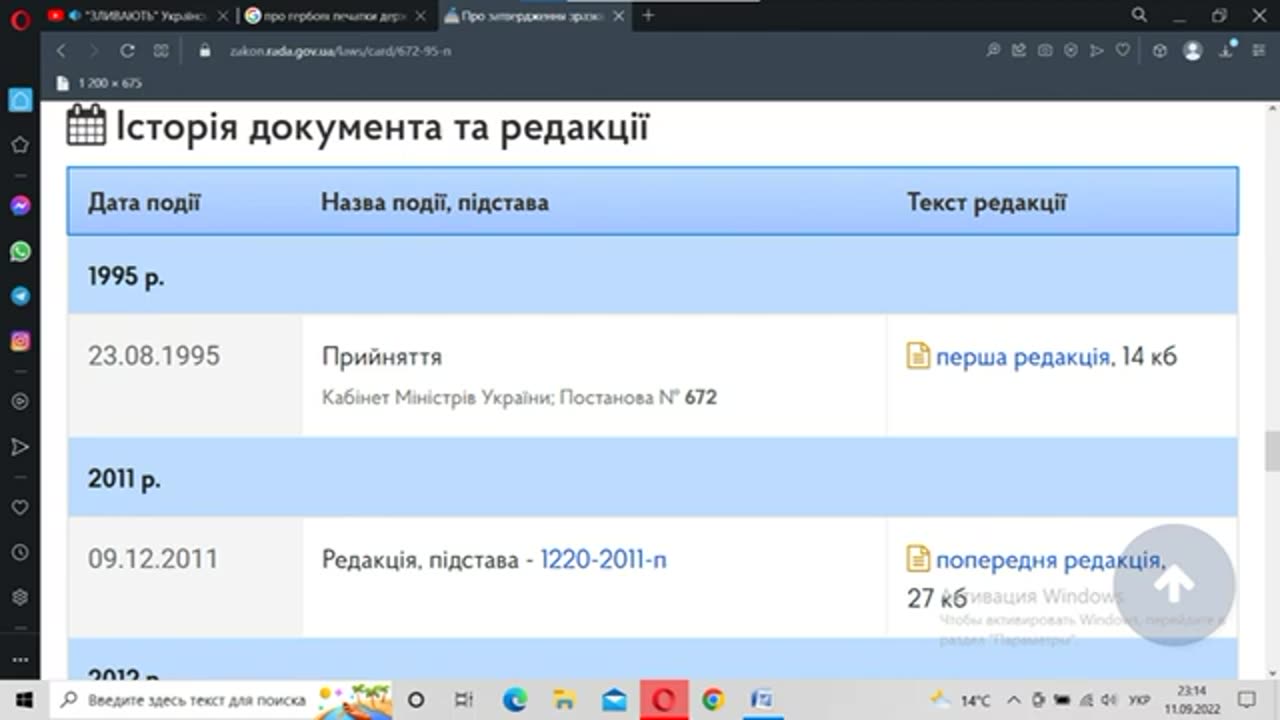Open the three-dots sidebar setup menu
This screenshot has width=1280, height=720.
(20, 660)
